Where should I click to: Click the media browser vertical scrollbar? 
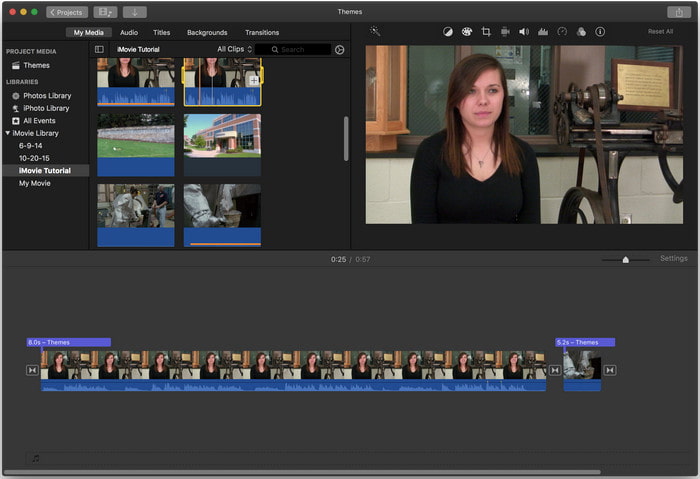(346, 138)
